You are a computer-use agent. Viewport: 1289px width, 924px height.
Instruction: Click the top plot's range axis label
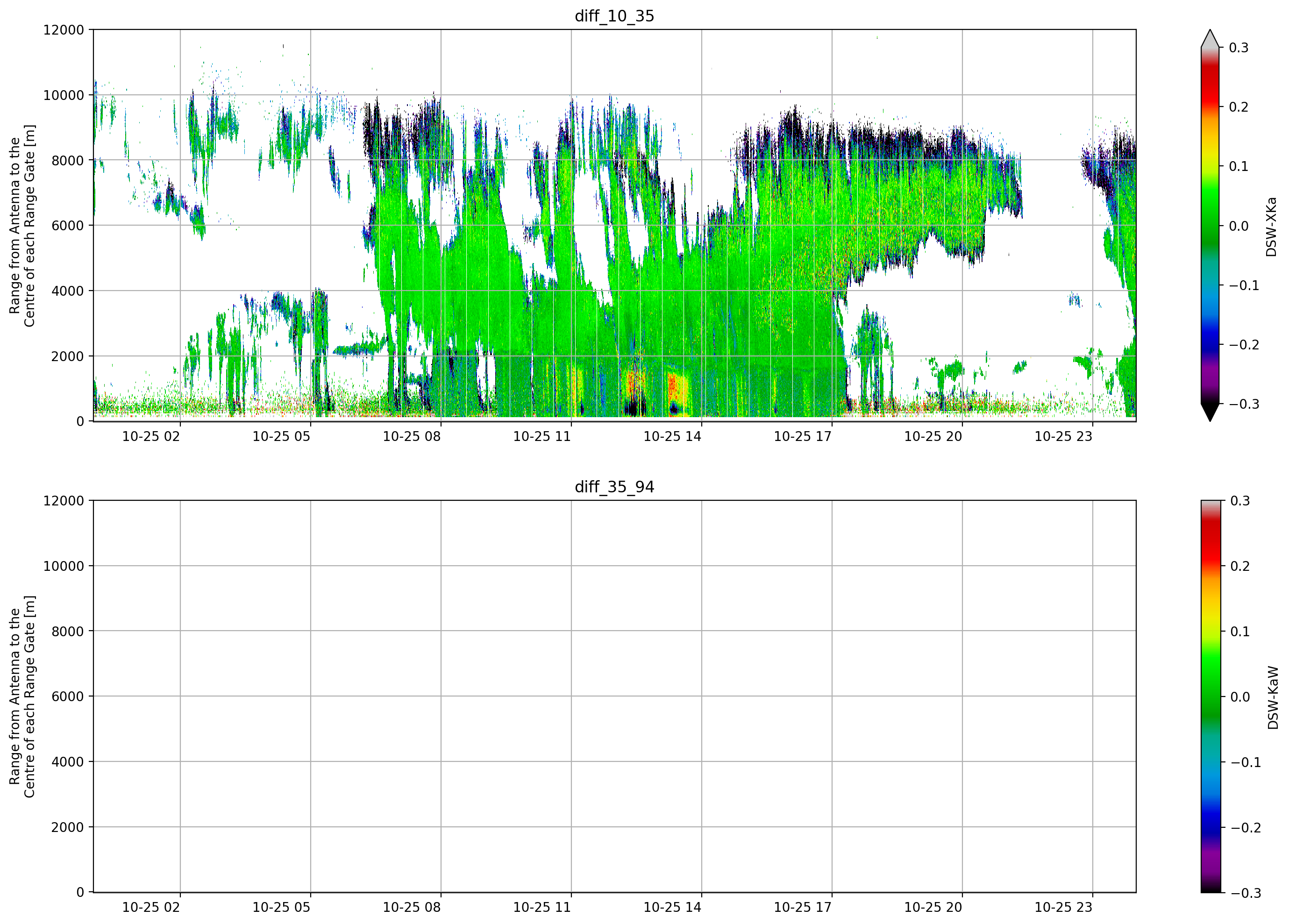pos(22,226)
